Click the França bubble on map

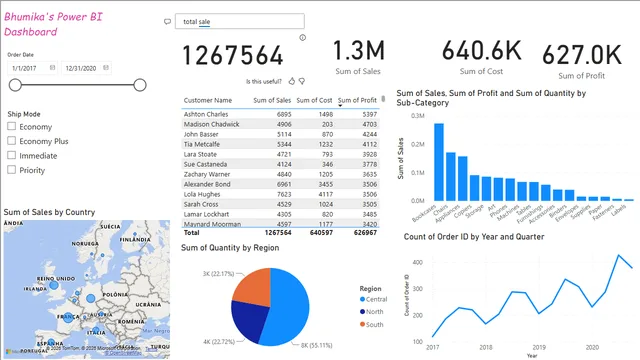pos(68,317)
